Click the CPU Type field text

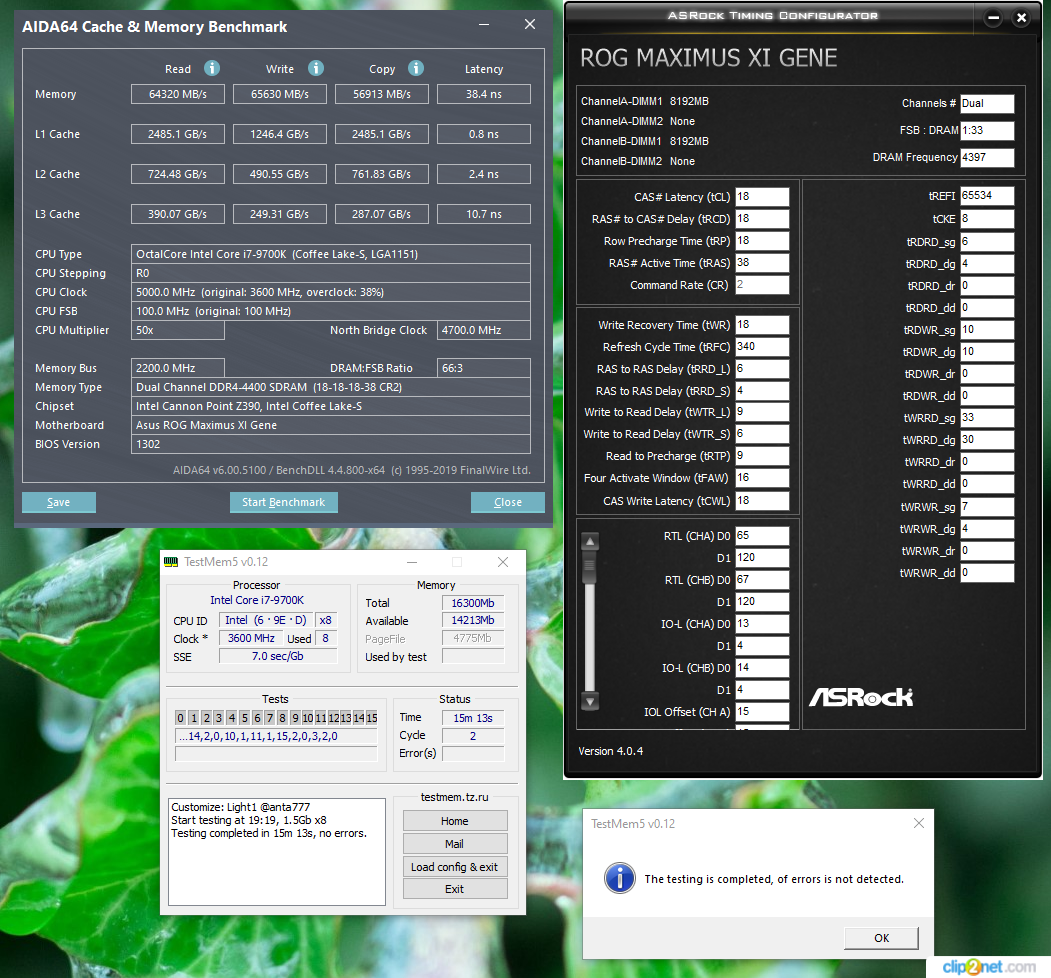[x=330, y=254]
